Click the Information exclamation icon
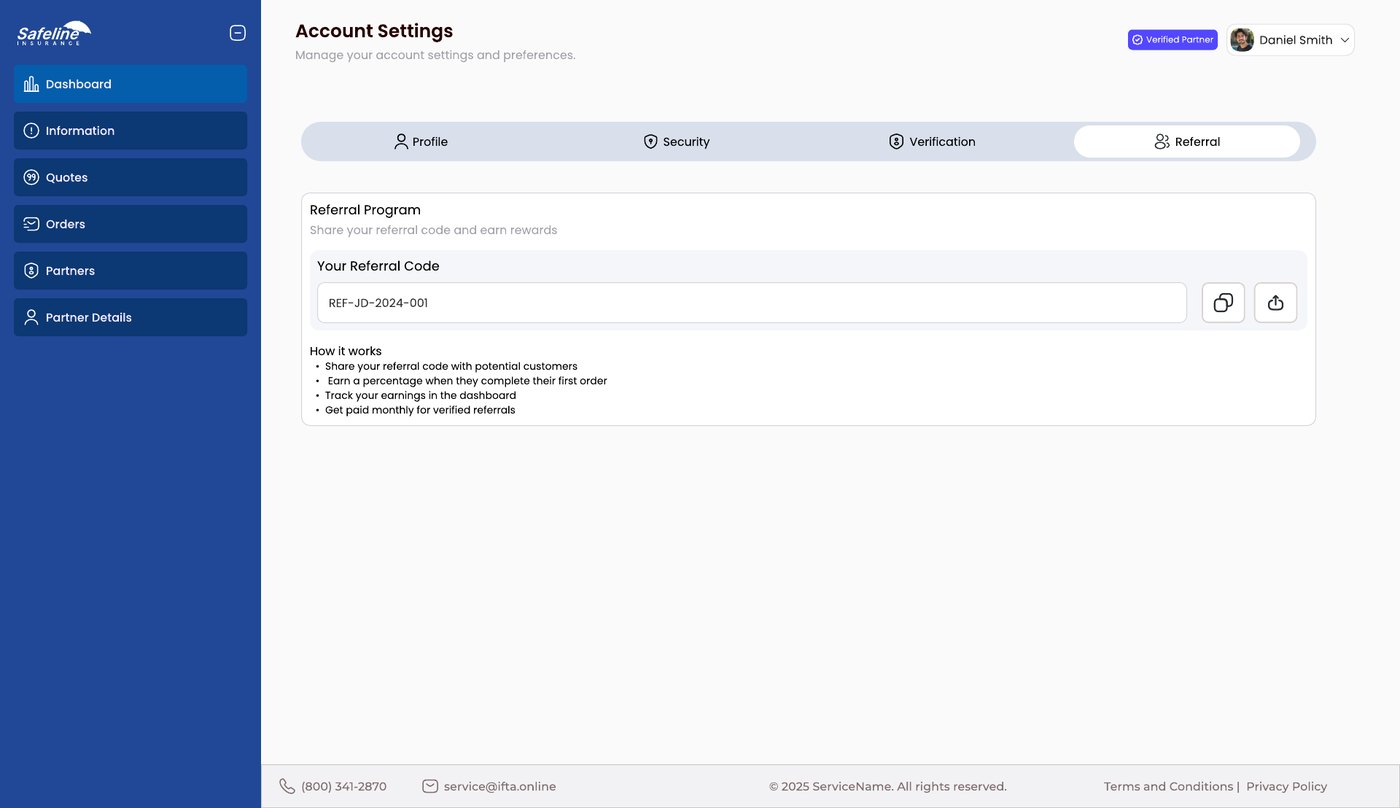Viewport: 1400px width, 808px height. [31, 131]
